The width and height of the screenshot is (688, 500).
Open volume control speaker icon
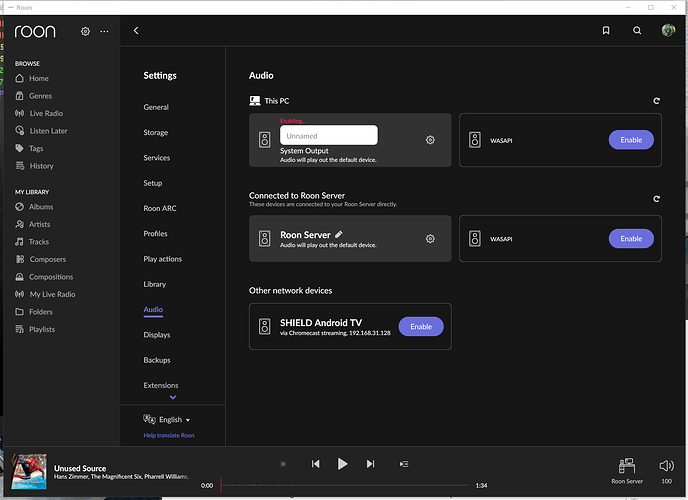[x=666, y=466]
